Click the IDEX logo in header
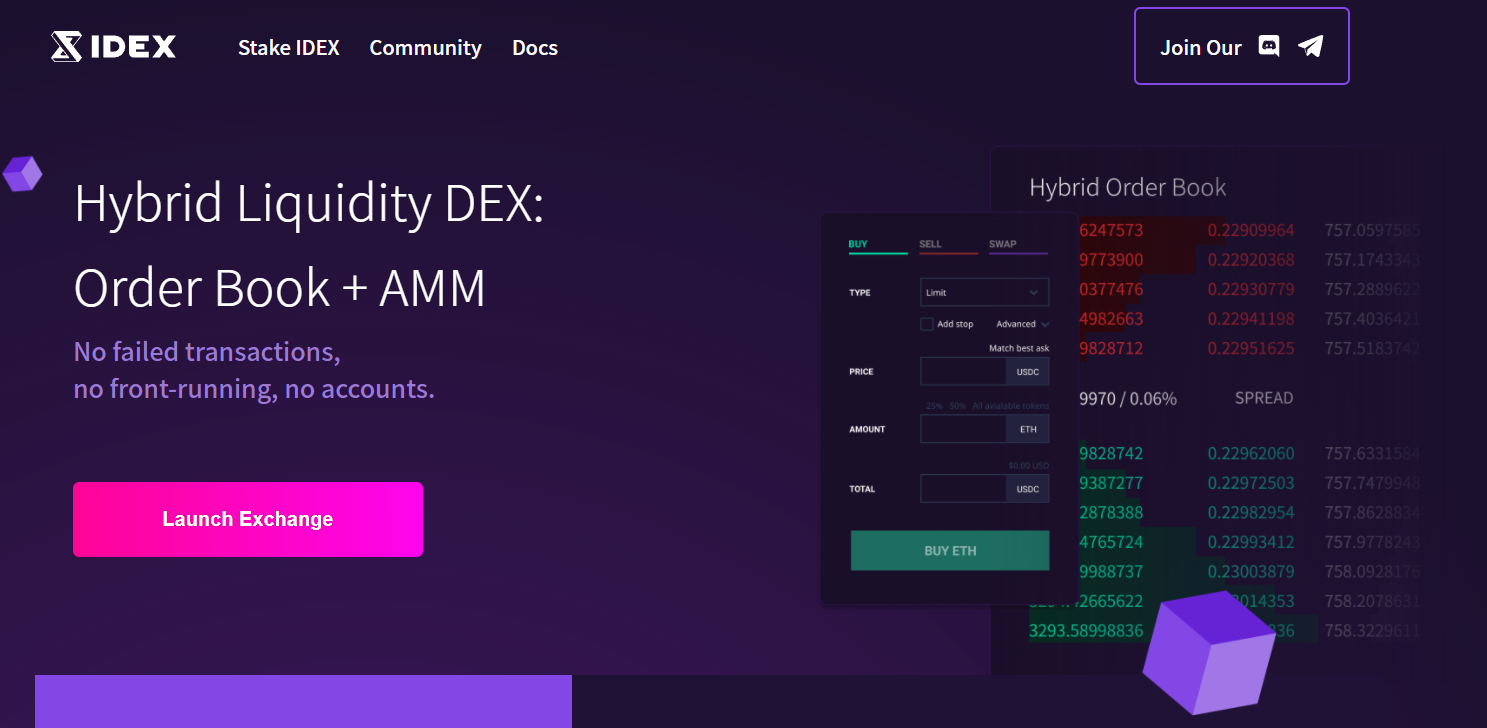 (x=114, y=46)
